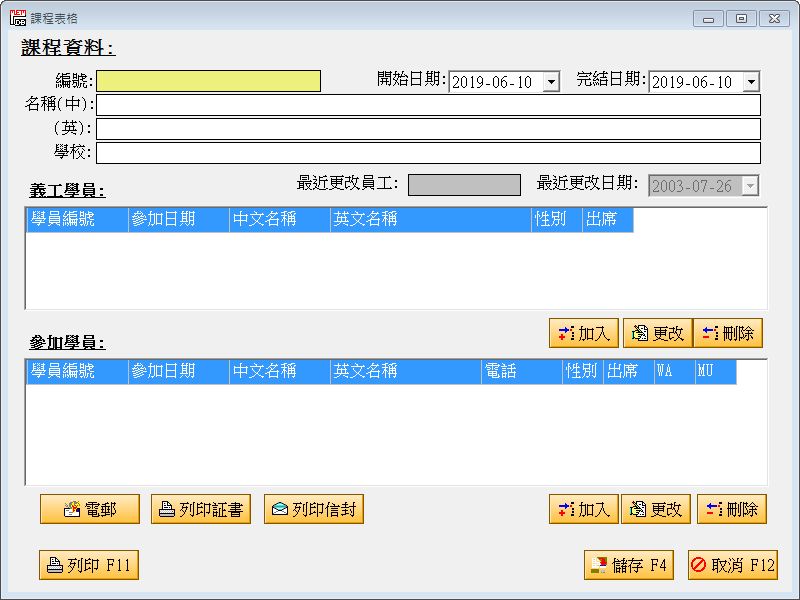Click 參加學員 table WA column header
800x600 pixels.
point(674,371)
